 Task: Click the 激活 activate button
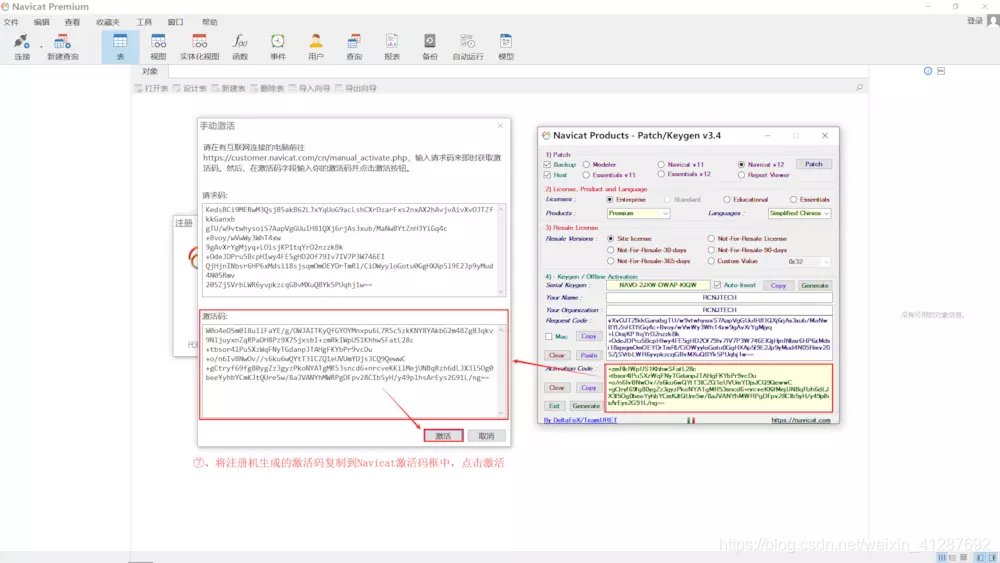coord(443,436)
